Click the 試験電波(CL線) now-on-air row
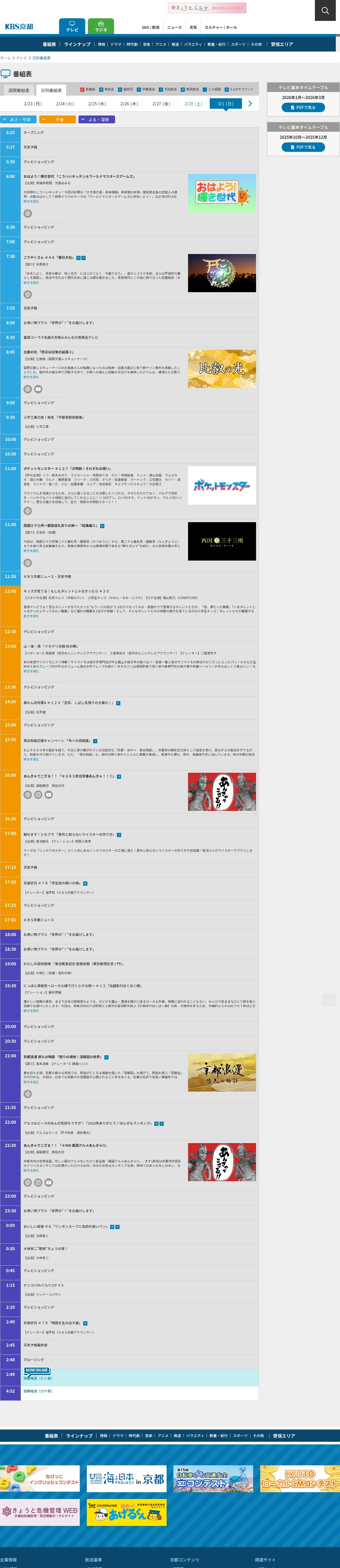 (129, 1378)
